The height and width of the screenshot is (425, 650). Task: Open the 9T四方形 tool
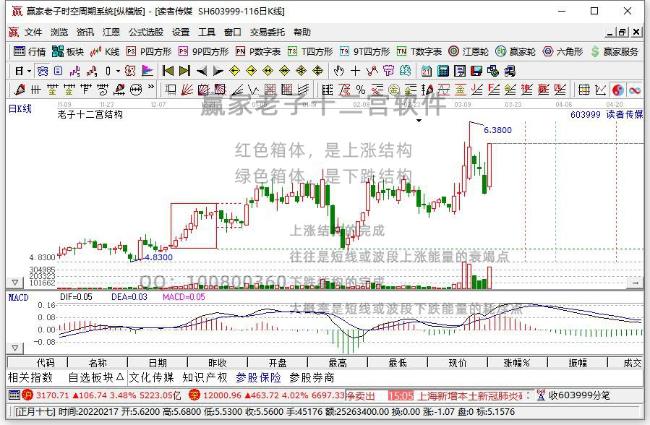pyautogui.click(x=364, y=51)
